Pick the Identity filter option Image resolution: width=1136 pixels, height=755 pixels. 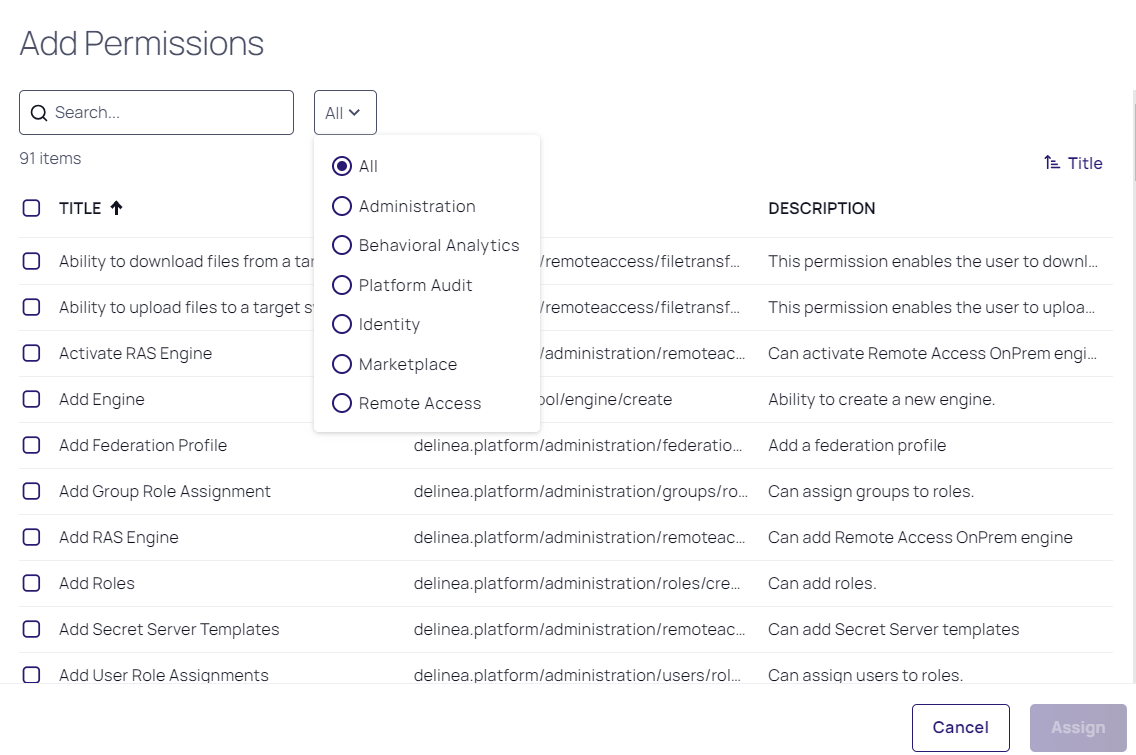(x=342, y=324)
